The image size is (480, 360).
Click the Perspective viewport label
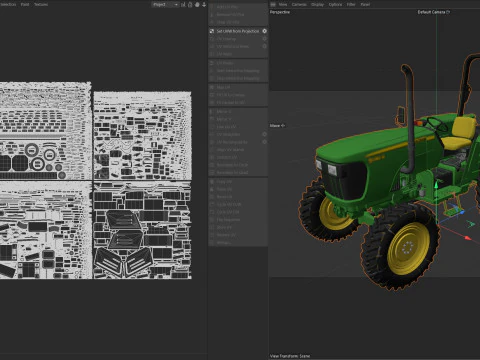tap(280, 12)
